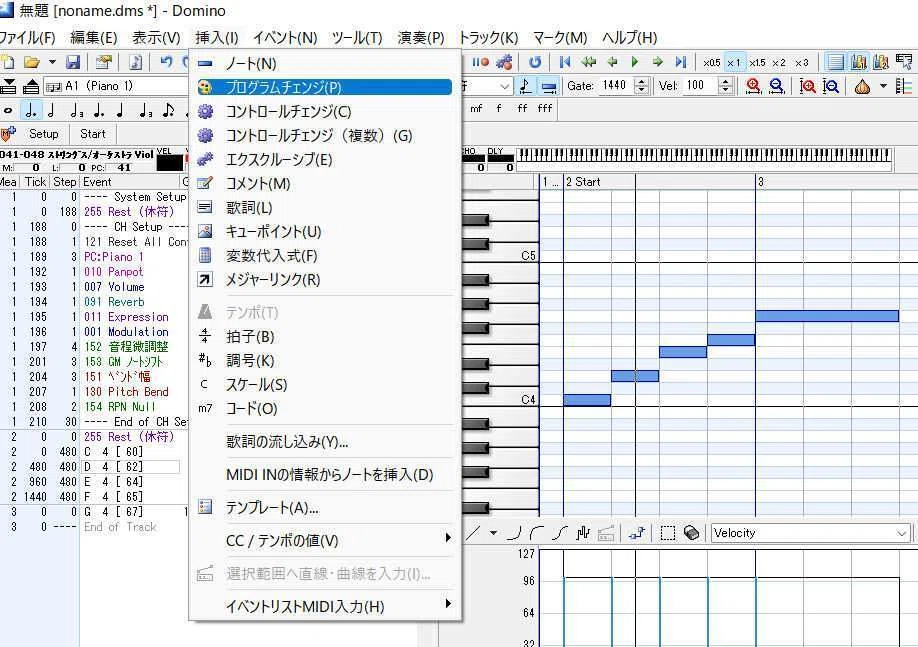Click the New file icon
The width and height of the screenshot is (918, 647).
[x=8, y=62]
